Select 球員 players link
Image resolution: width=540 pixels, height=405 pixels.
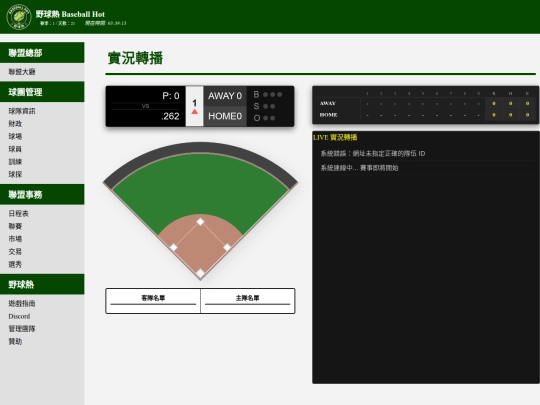point(15,149)
